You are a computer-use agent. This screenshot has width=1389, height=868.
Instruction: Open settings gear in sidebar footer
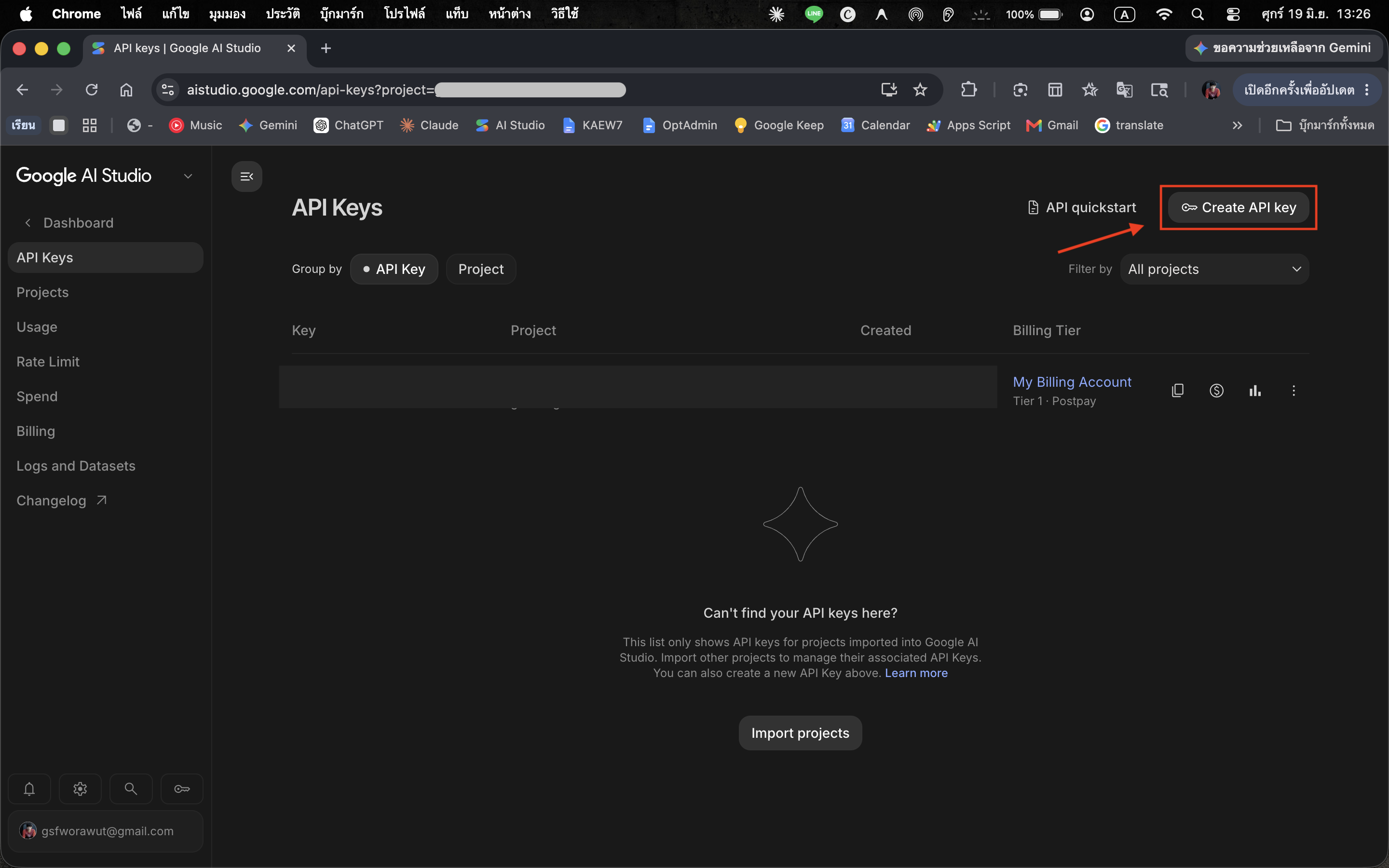(81, 789)
